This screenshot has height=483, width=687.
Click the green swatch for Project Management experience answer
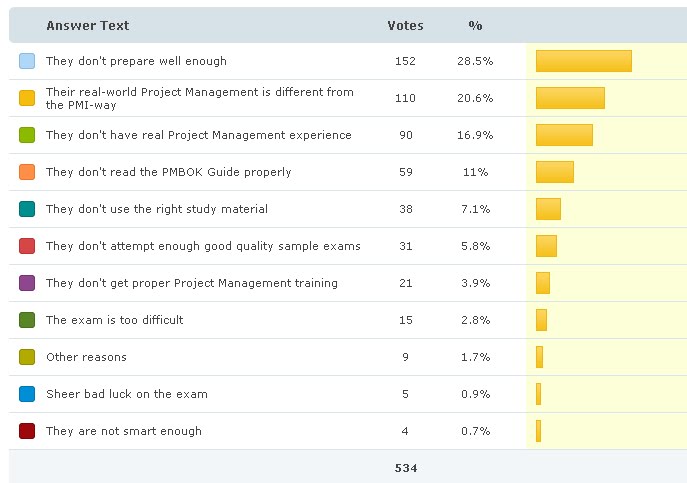click(x=27, y=135)
